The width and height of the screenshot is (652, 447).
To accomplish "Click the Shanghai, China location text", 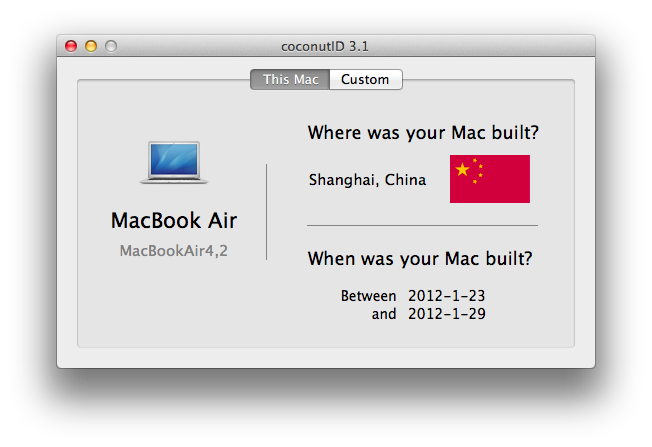I will tap(368, 180).
